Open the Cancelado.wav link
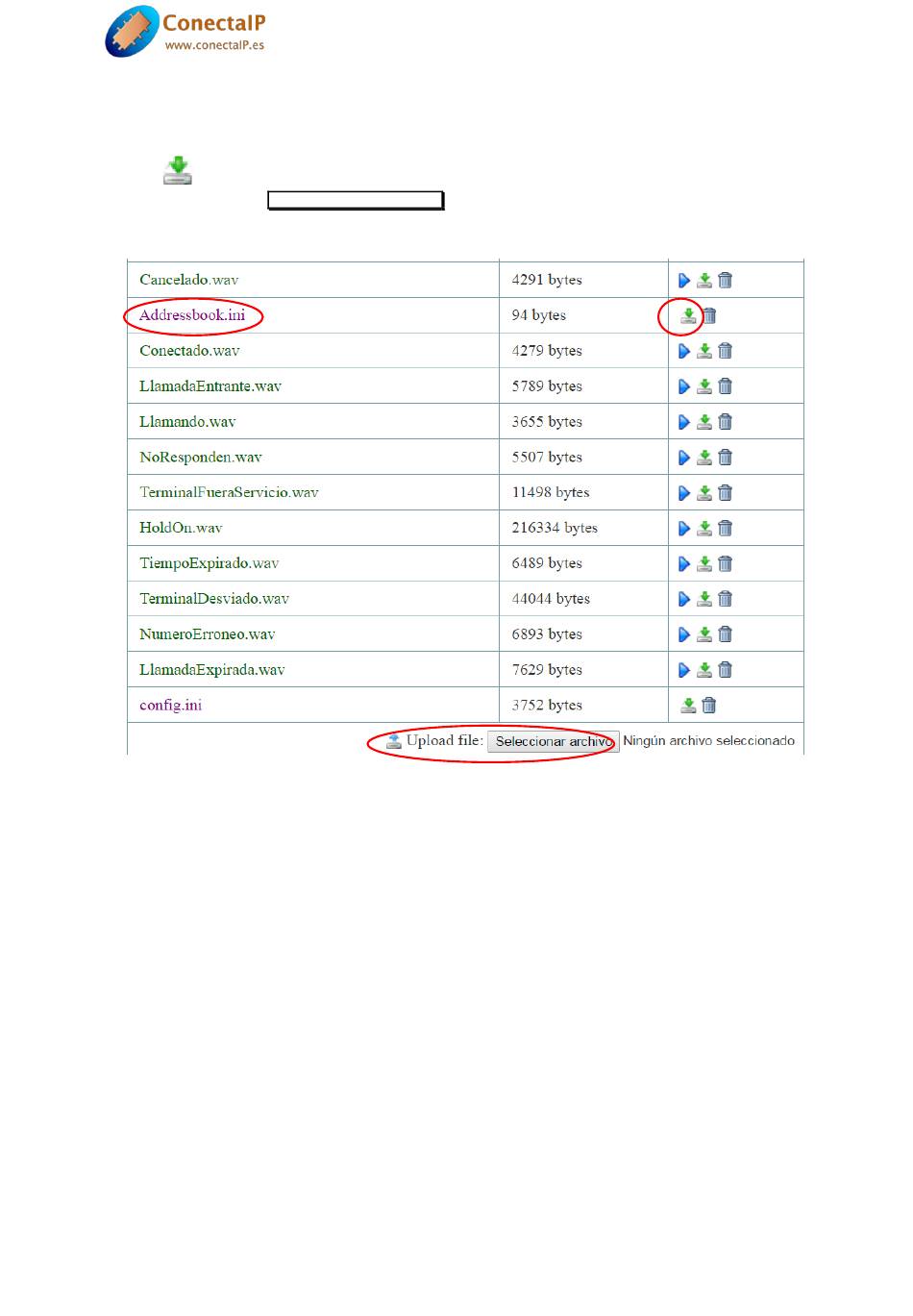The height and width of the screenshot is (1316, 913). pos(188,280)
